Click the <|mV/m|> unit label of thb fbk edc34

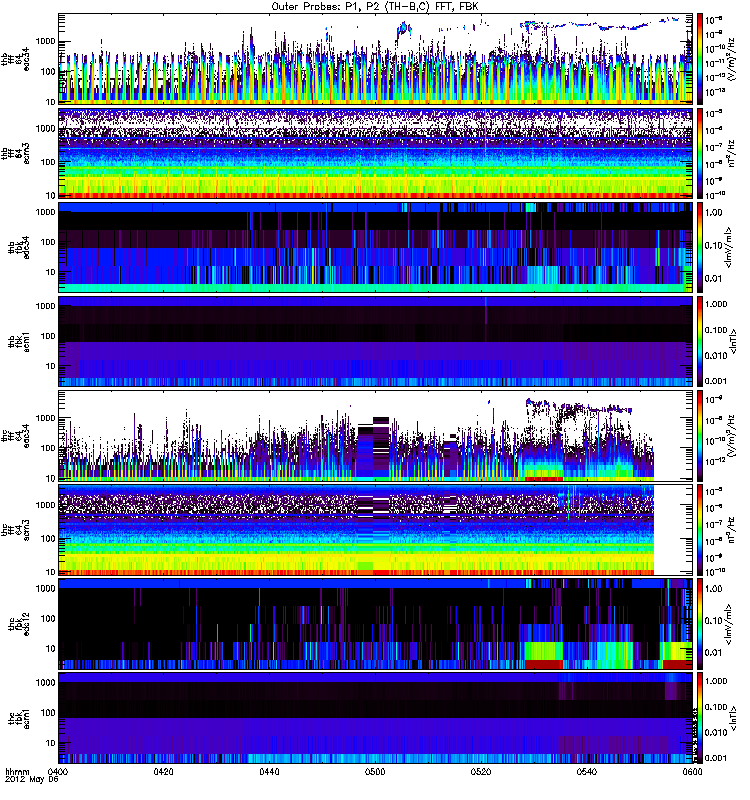coord(729,247)
